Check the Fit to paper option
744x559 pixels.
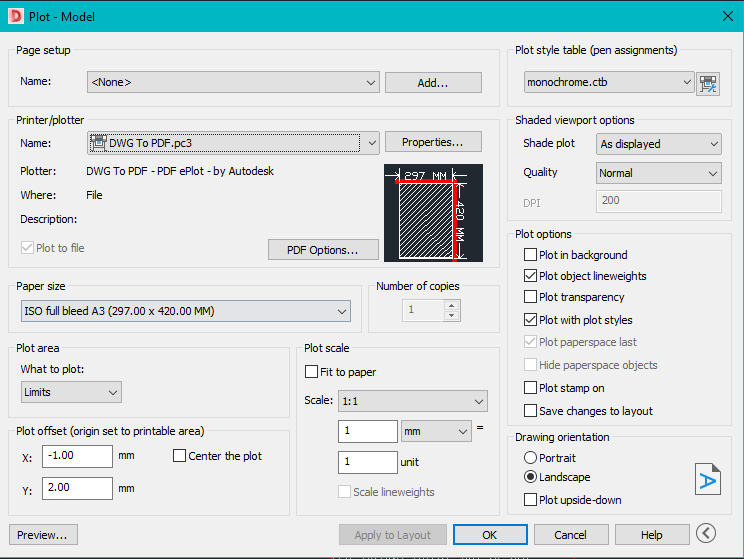click(312, 372)
